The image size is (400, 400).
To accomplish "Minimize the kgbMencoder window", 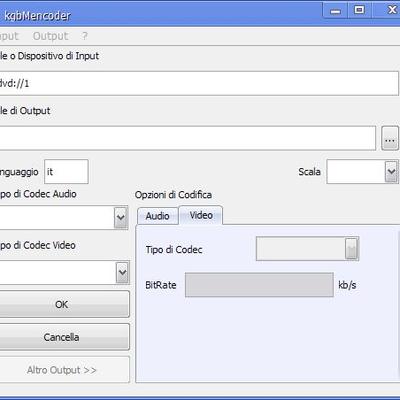I will pos(335,11).
